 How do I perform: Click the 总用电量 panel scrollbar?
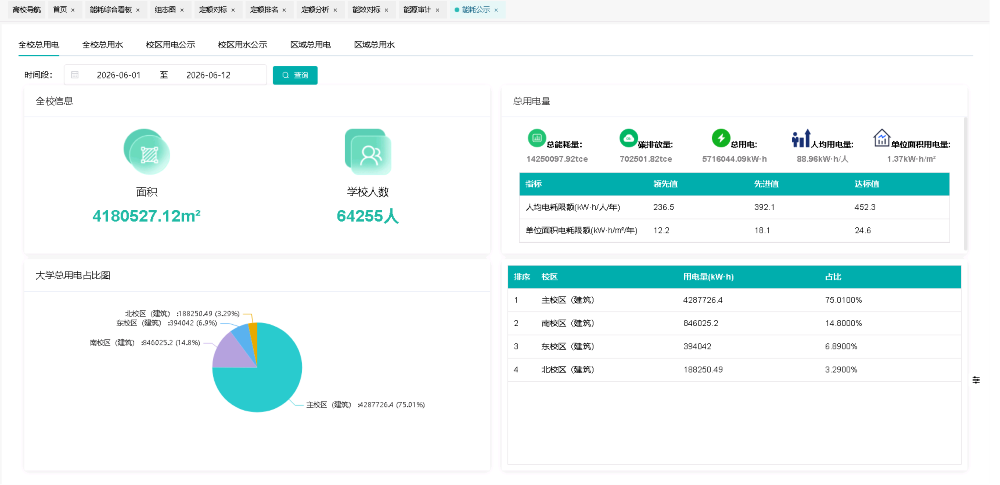(x=965, y=184)
